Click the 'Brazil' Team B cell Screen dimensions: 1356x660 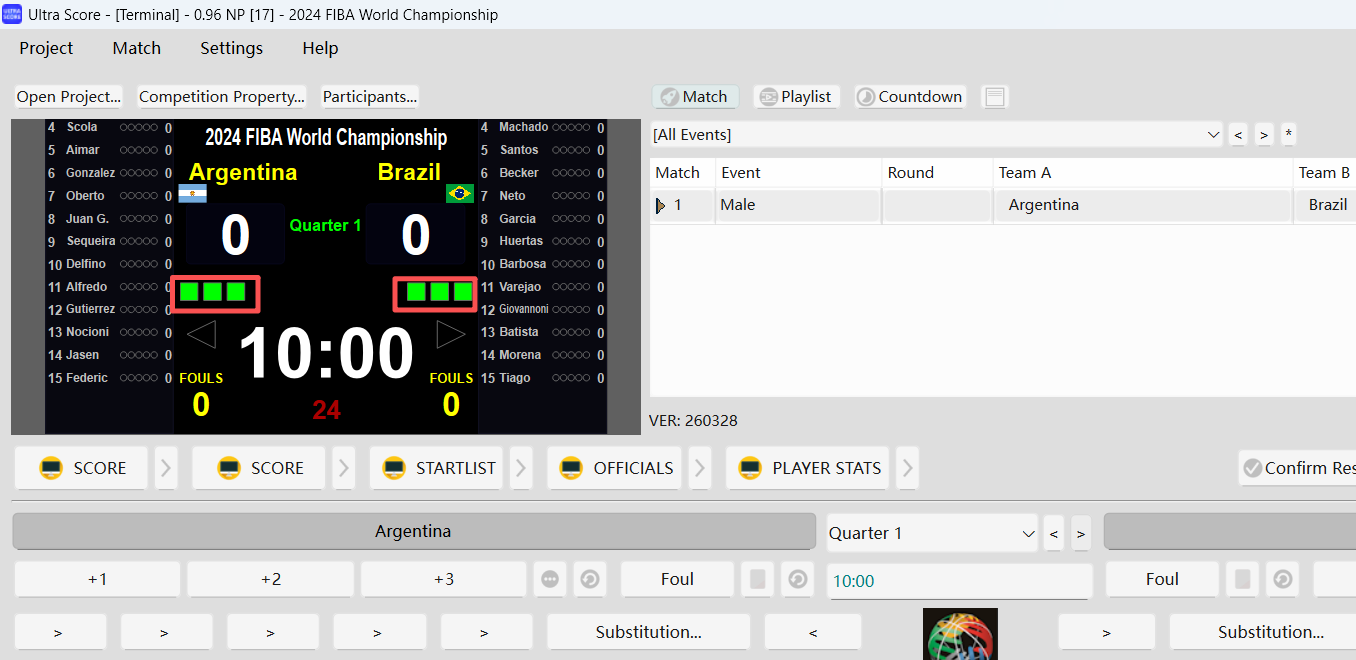click(1325, 205)
